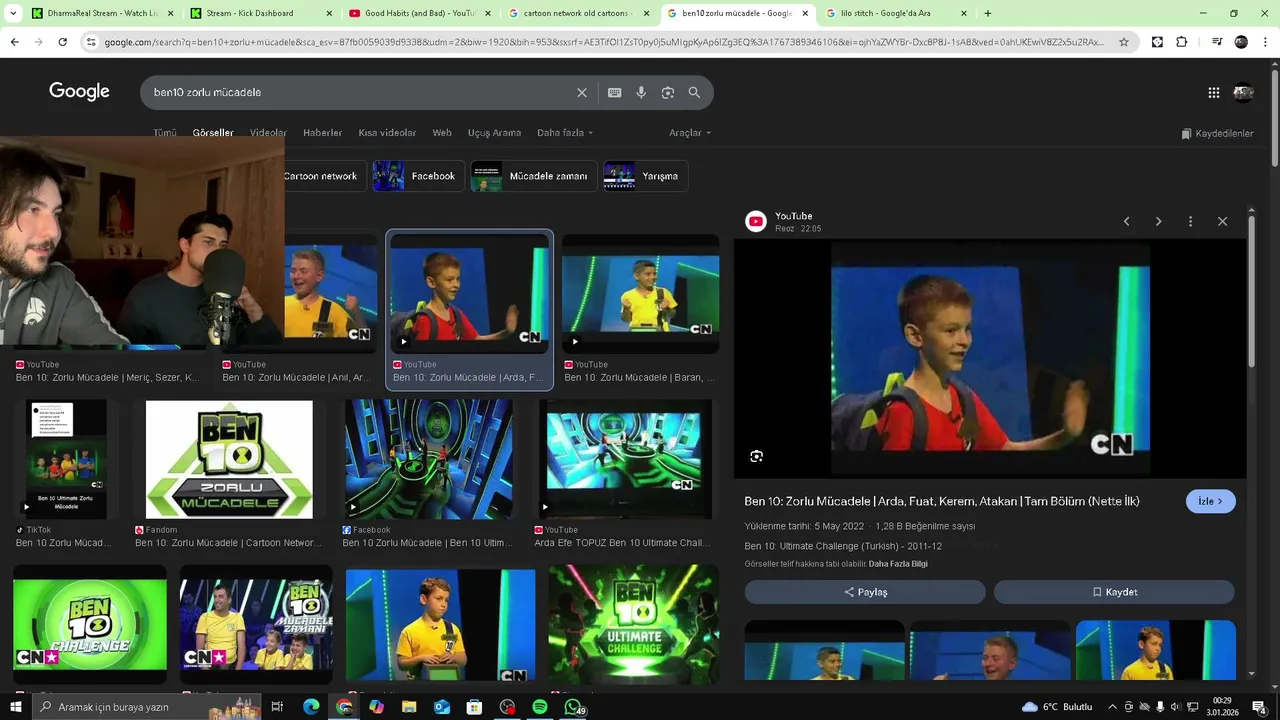Submit search with magnifier icon
Image resolution: width=1280 pixels, height=720 pixels.
694,92
